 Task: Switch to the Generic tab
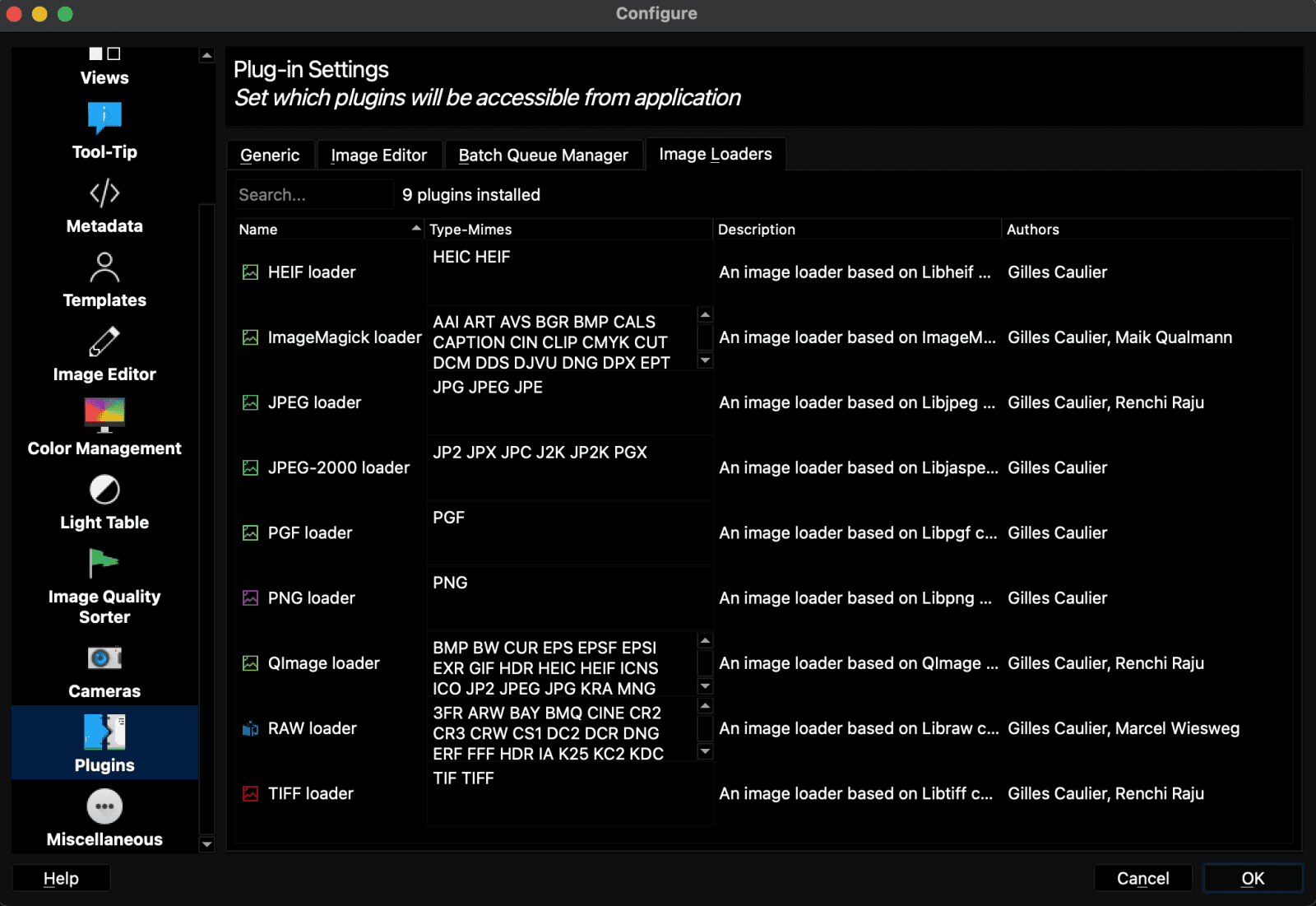270,154
